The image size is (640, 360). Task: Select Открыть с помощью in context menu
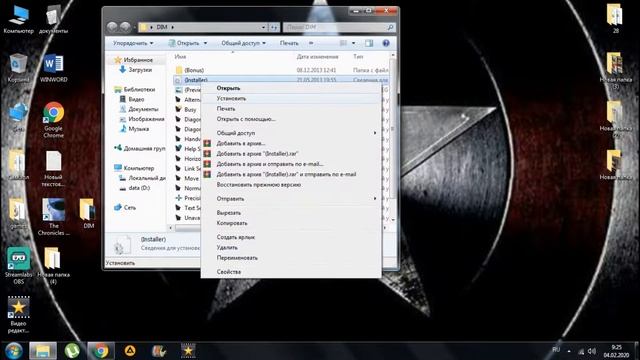point(291,119)
